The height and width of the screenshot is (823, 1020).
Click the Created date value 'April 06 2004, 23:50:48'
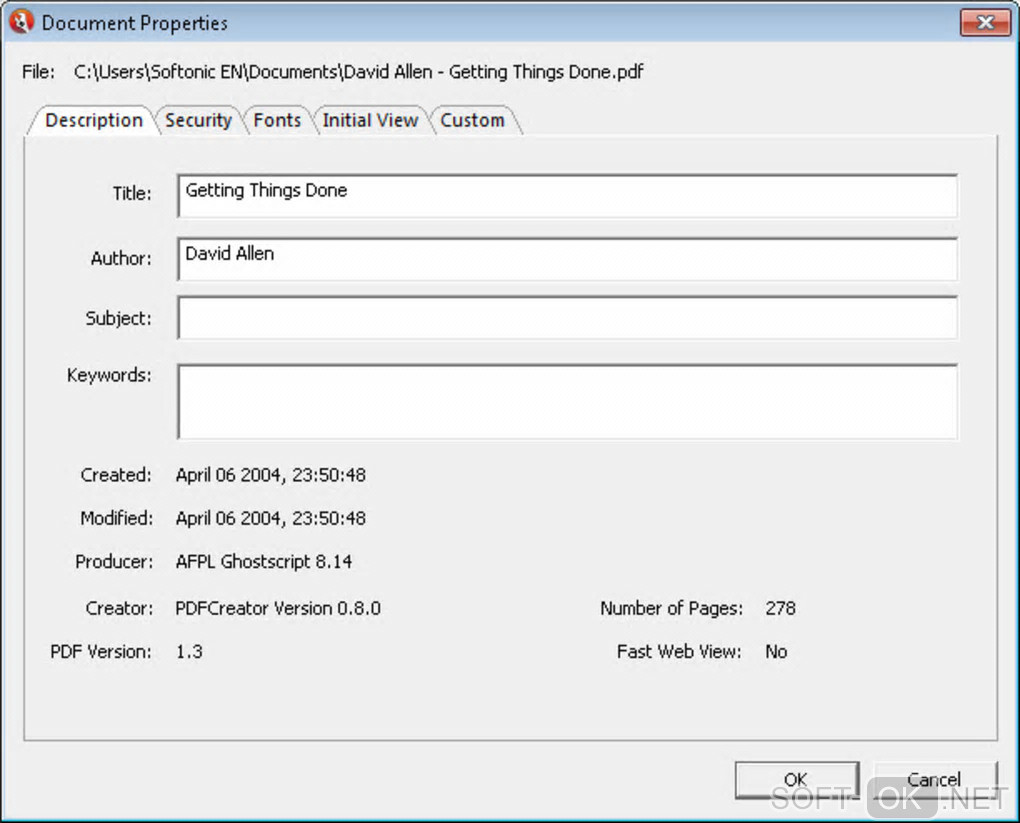(271, 475)
